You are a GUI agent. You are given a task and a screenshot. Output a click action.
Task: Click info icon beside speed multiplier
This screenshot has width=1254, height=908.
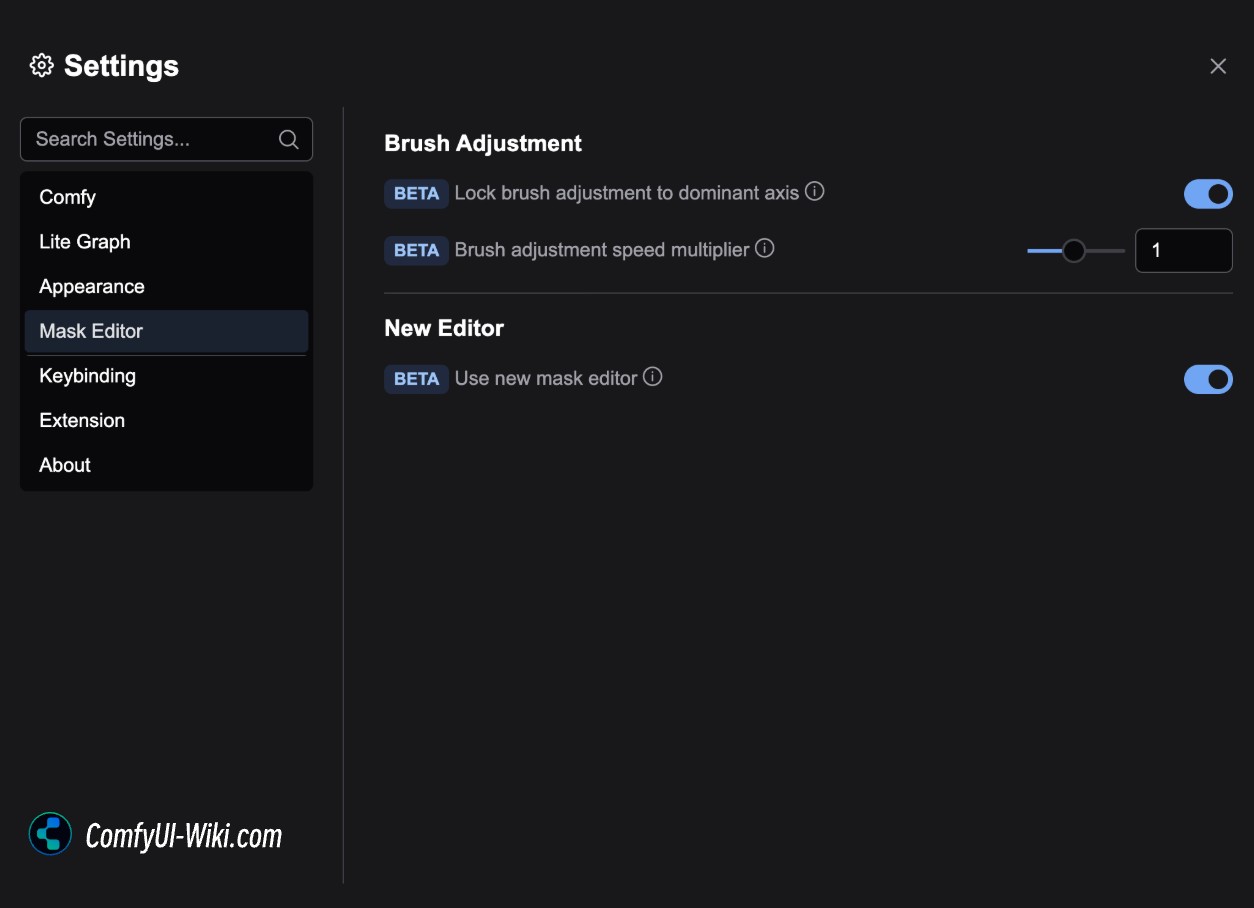765,248
